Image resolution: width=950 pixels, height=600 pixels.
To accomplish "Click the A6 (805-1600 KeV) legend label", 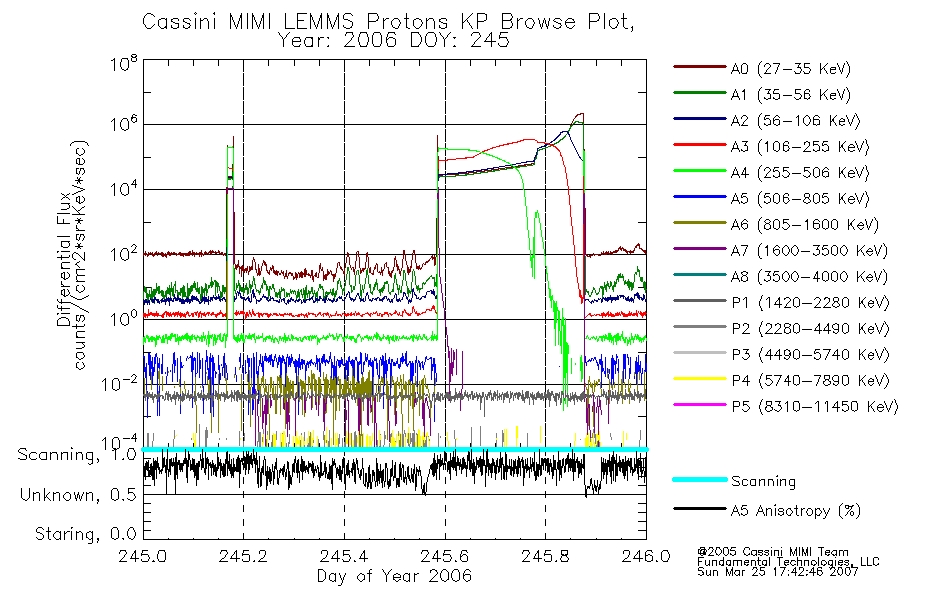I will pyautogui.click(x=805, y=225).
